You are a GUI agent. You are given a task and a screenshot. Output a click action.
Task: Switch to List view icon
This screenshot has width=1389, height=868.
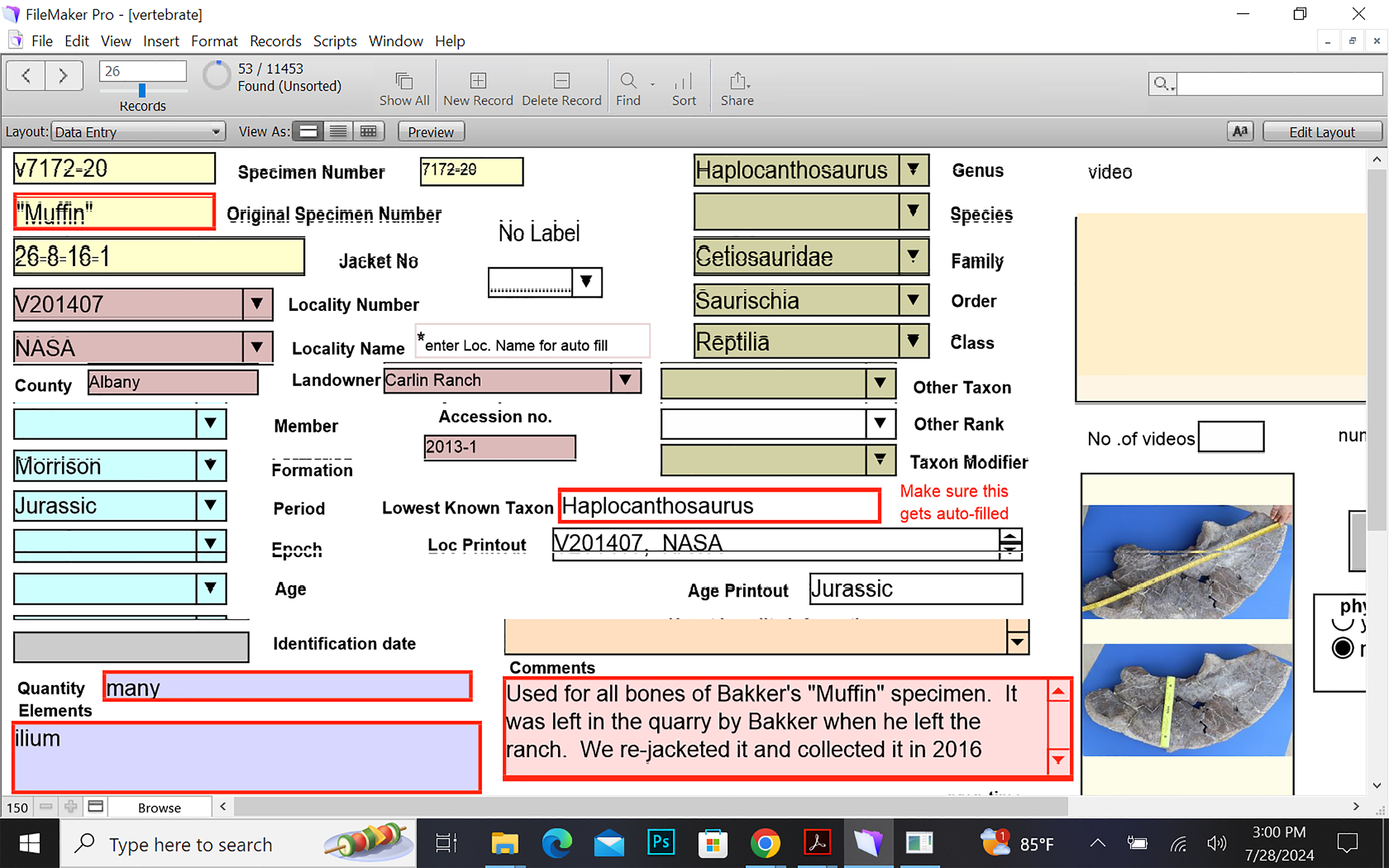(x=338, y=131)
